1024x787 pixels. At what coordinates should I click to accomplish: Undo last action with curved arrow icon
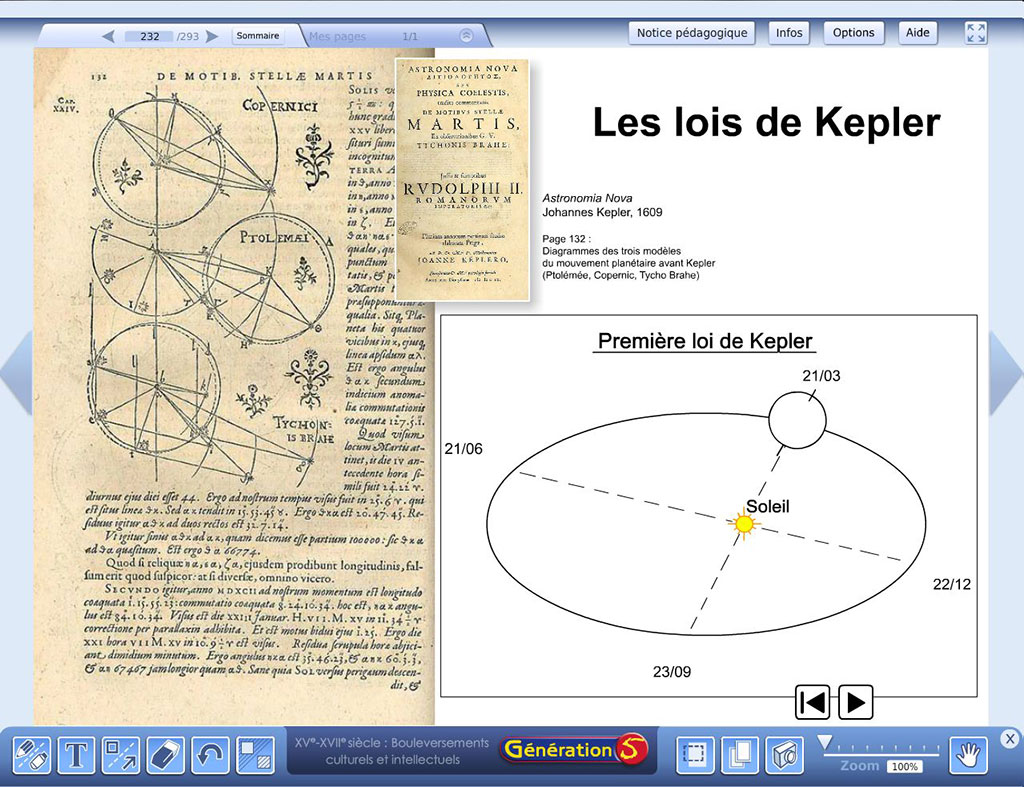point(210,755)
